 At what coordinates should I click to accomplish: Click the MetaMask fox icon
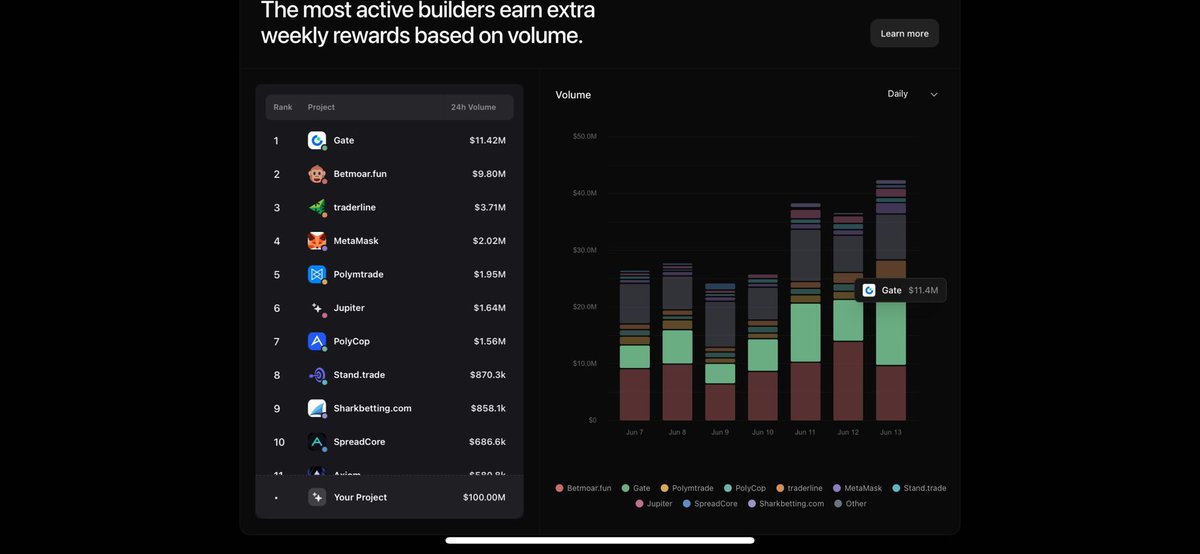click(317, 241)
